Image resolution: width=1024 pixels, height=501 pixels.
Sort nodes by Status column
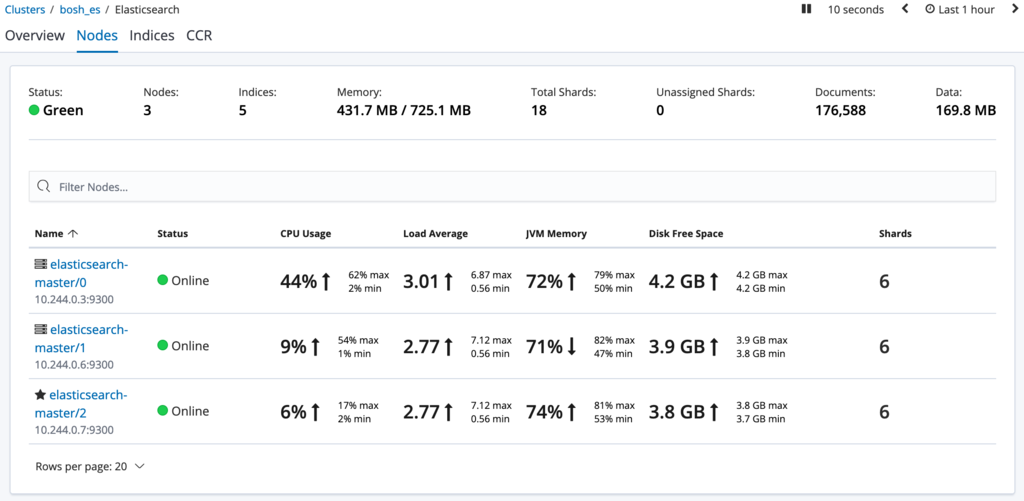(172, 233)
